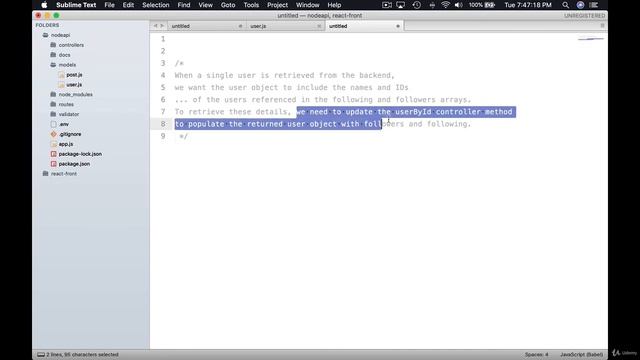The height and width of the screenshot is (360, 640).
Task: Toggle side bar icon in status bar
Action: click(41, 355)
